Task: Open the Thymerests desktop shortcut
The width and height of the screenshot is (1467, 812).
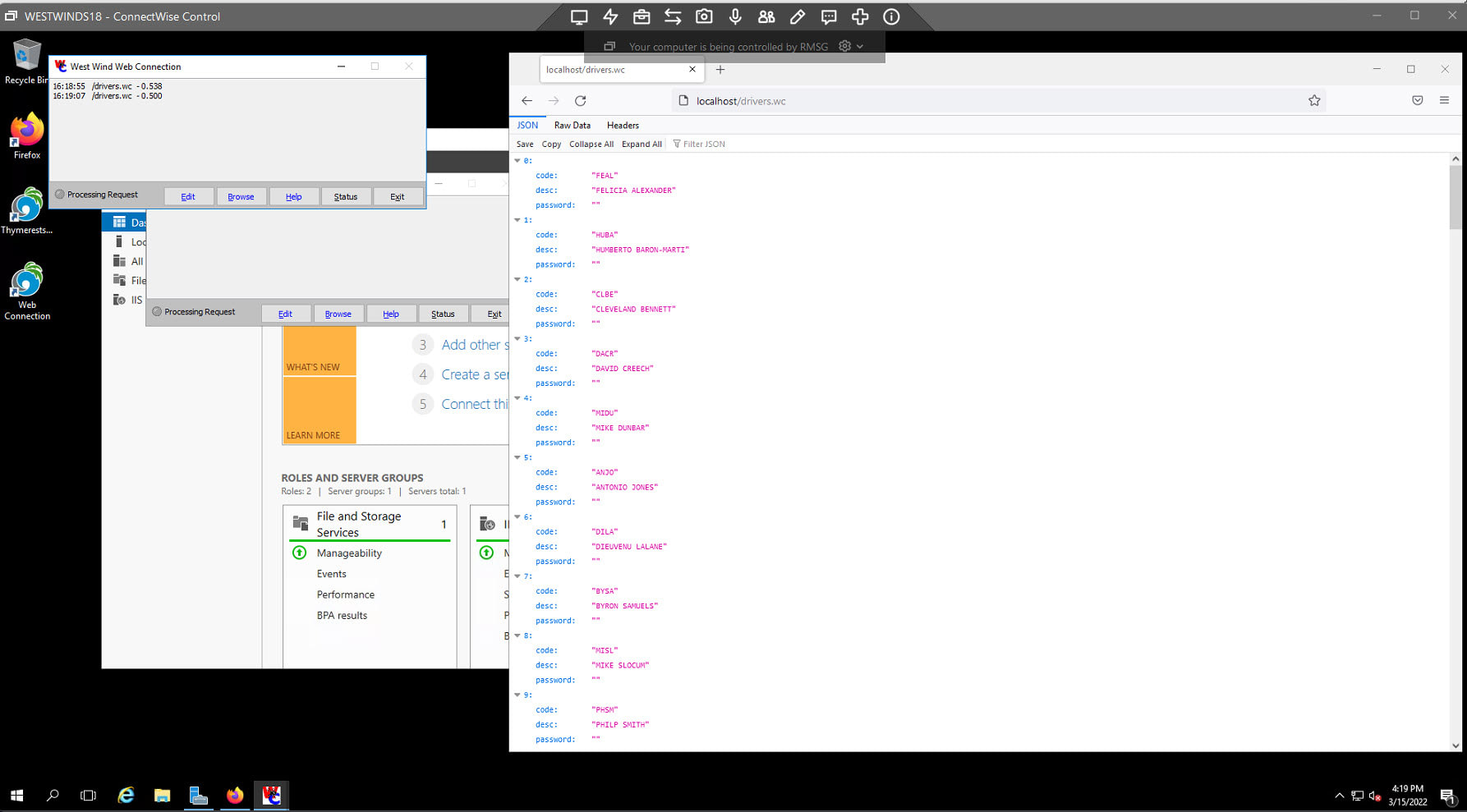Action: (x=27, y=211)
